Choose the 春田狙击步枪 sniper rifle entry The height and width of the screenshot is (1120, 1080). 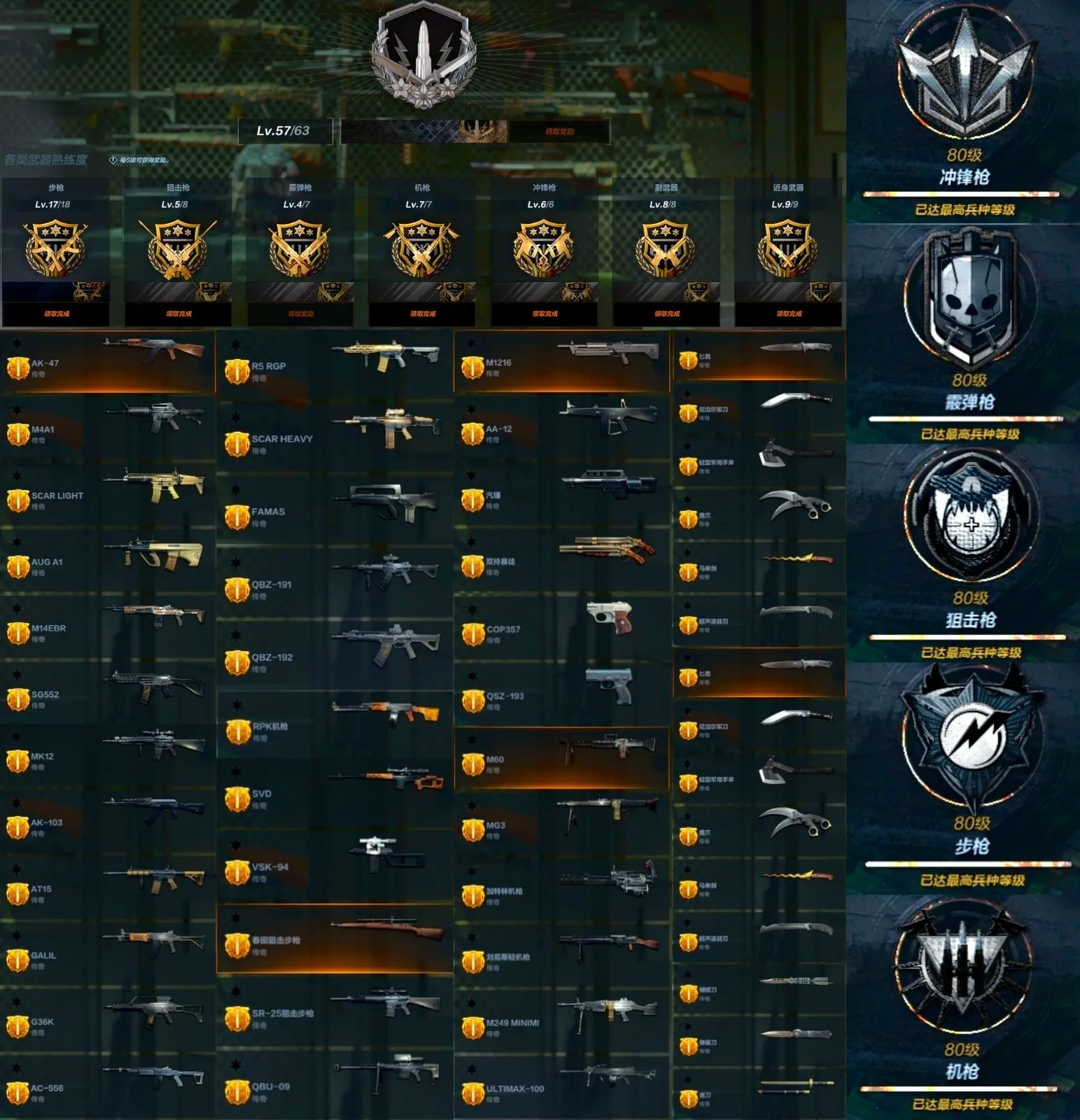coord(335,939)
